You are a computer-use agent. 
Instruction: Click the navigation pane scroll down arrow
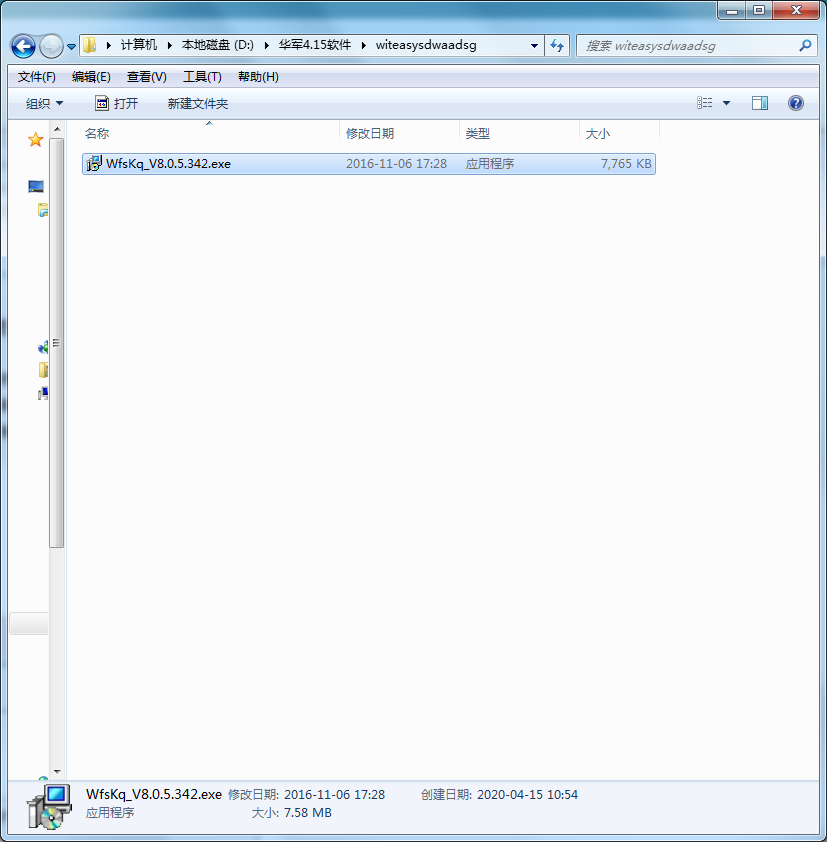point(57,772)
